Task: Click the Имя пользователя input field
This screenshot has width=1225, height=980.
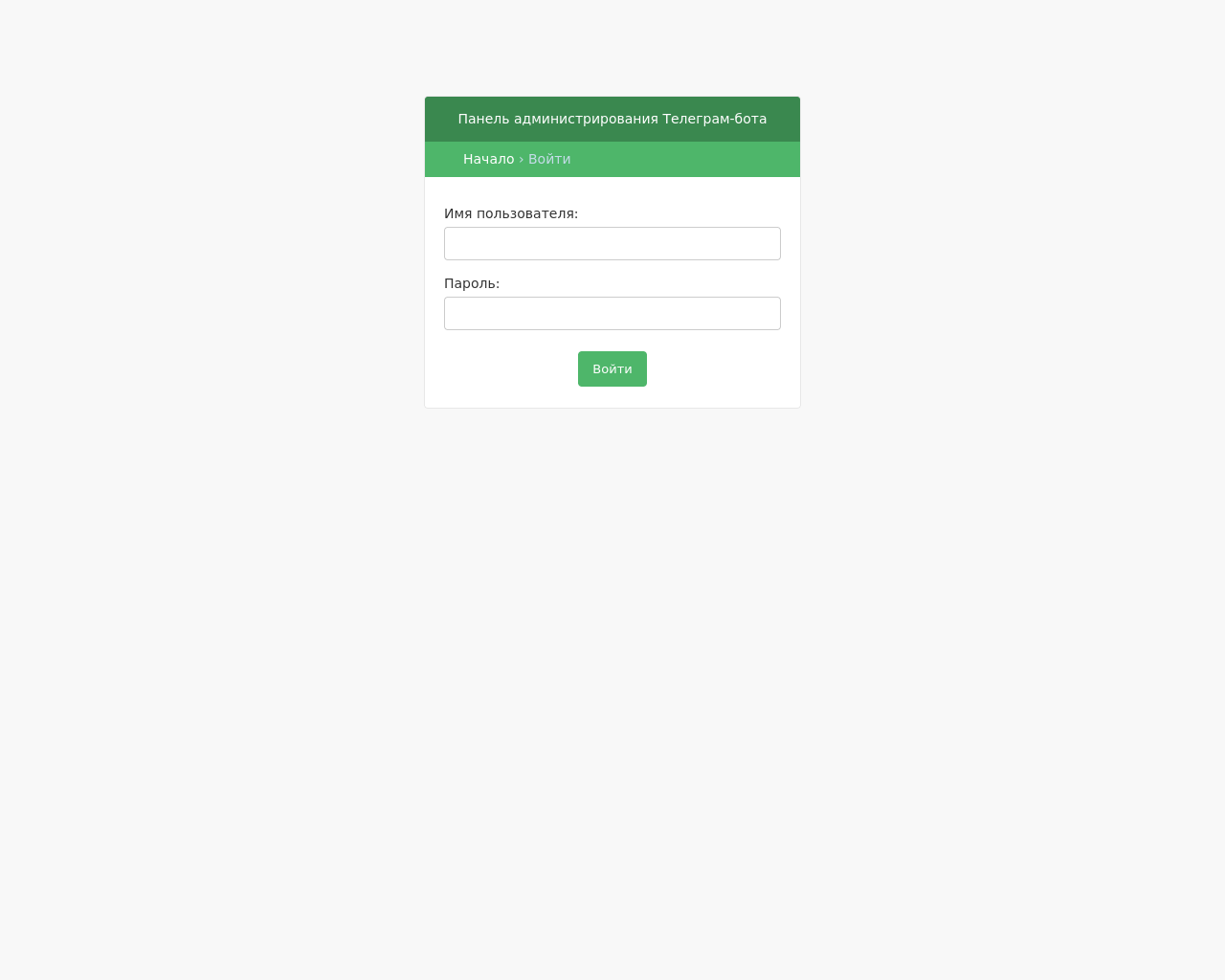Action: point(612,243)
